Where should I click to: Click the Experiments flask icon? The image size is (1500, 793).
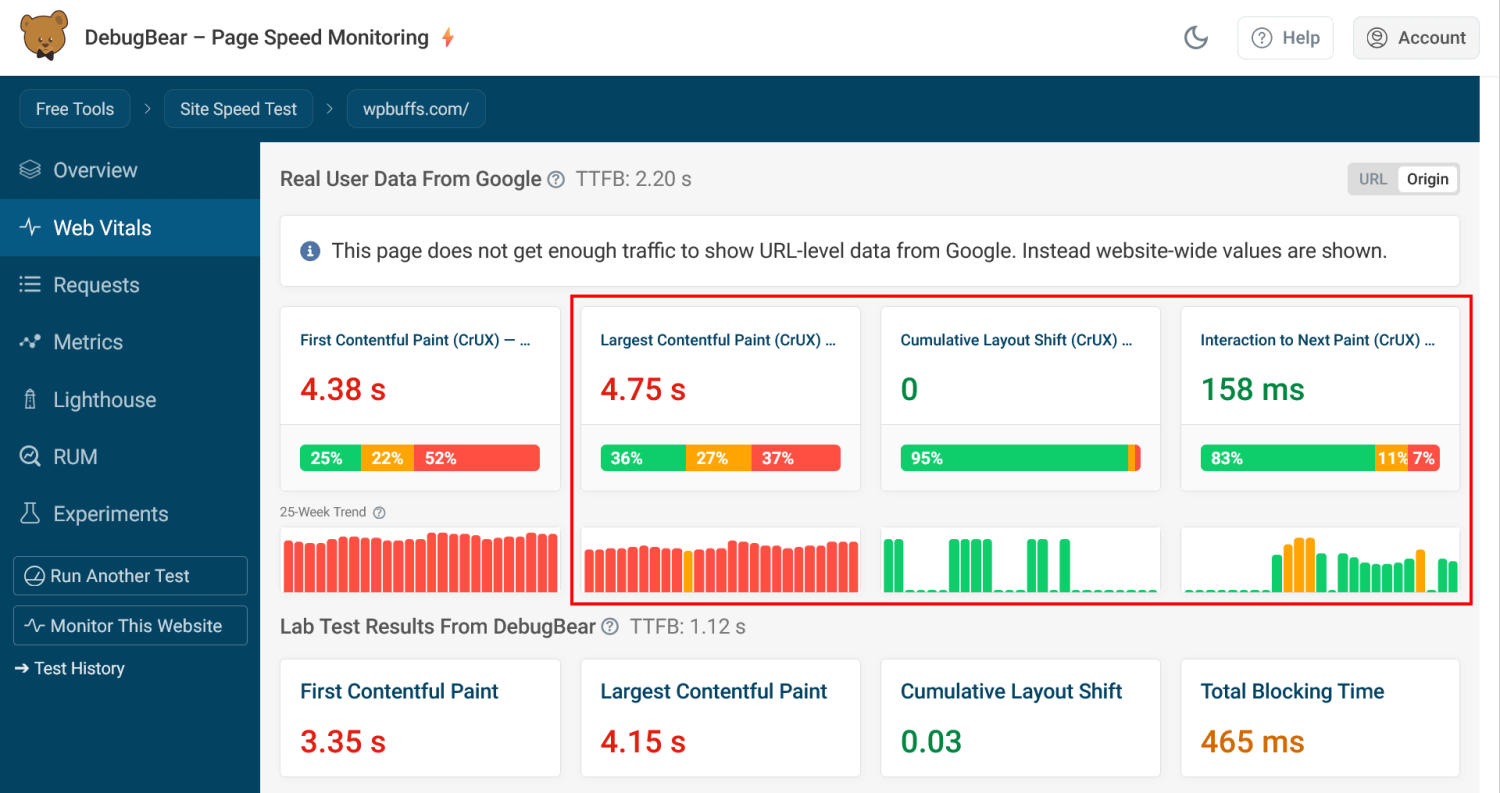point(30,514)
